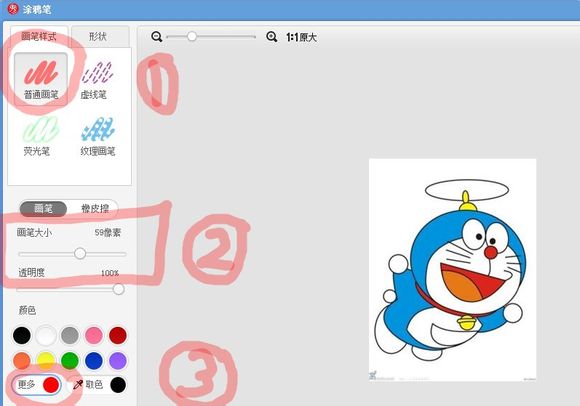Click the zoom out magnifier icon
The image size is (580, 406).
coord(156,37)
